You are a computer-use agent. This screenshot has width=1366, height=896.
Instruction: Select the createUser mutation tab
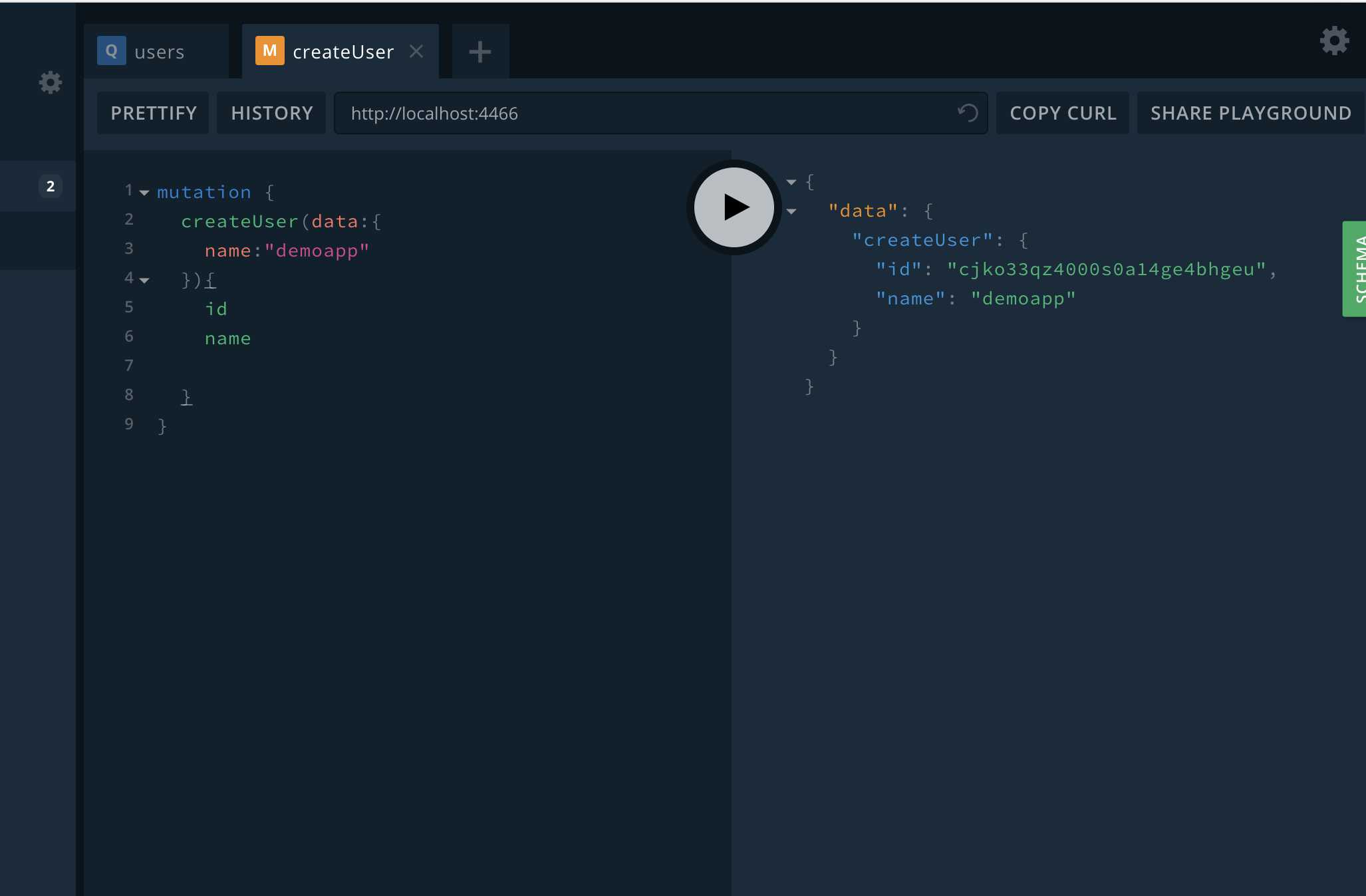point(341,51)
